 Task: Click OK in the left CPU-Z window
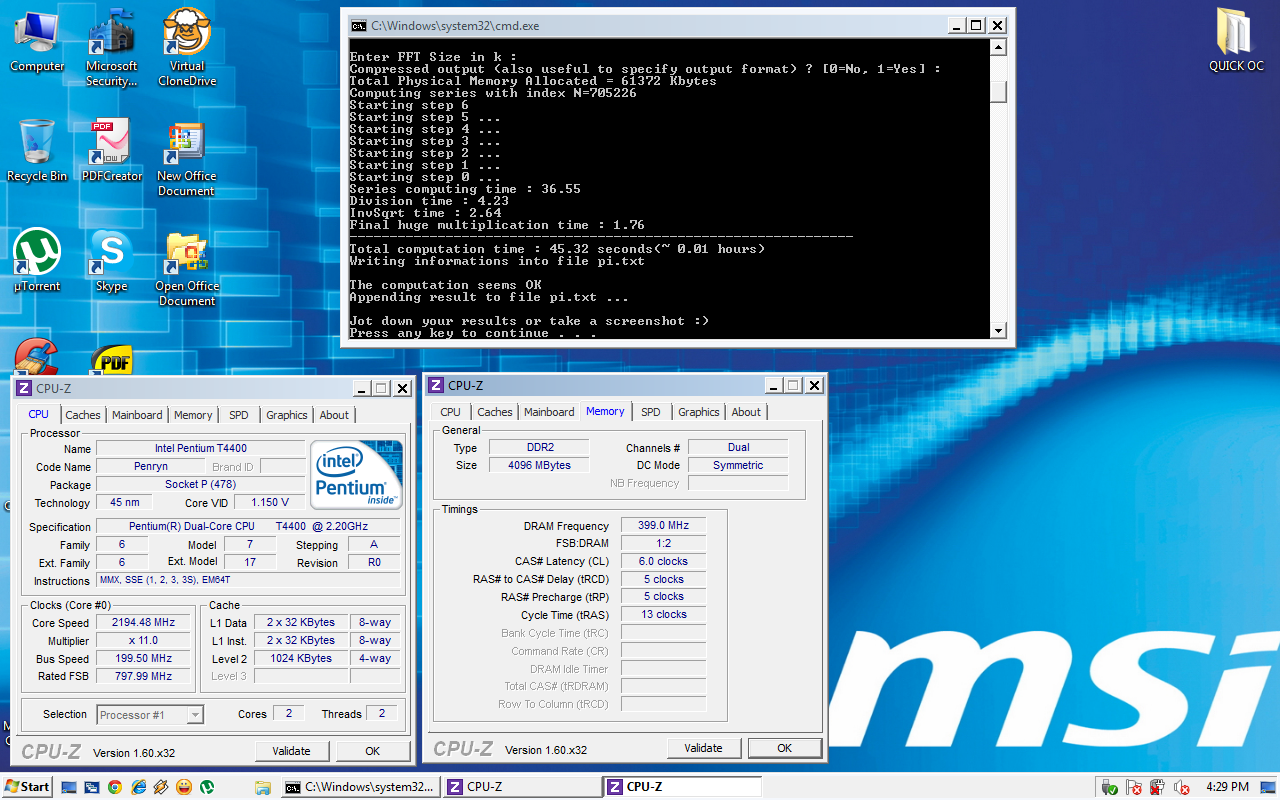click(x=372, y=751)
